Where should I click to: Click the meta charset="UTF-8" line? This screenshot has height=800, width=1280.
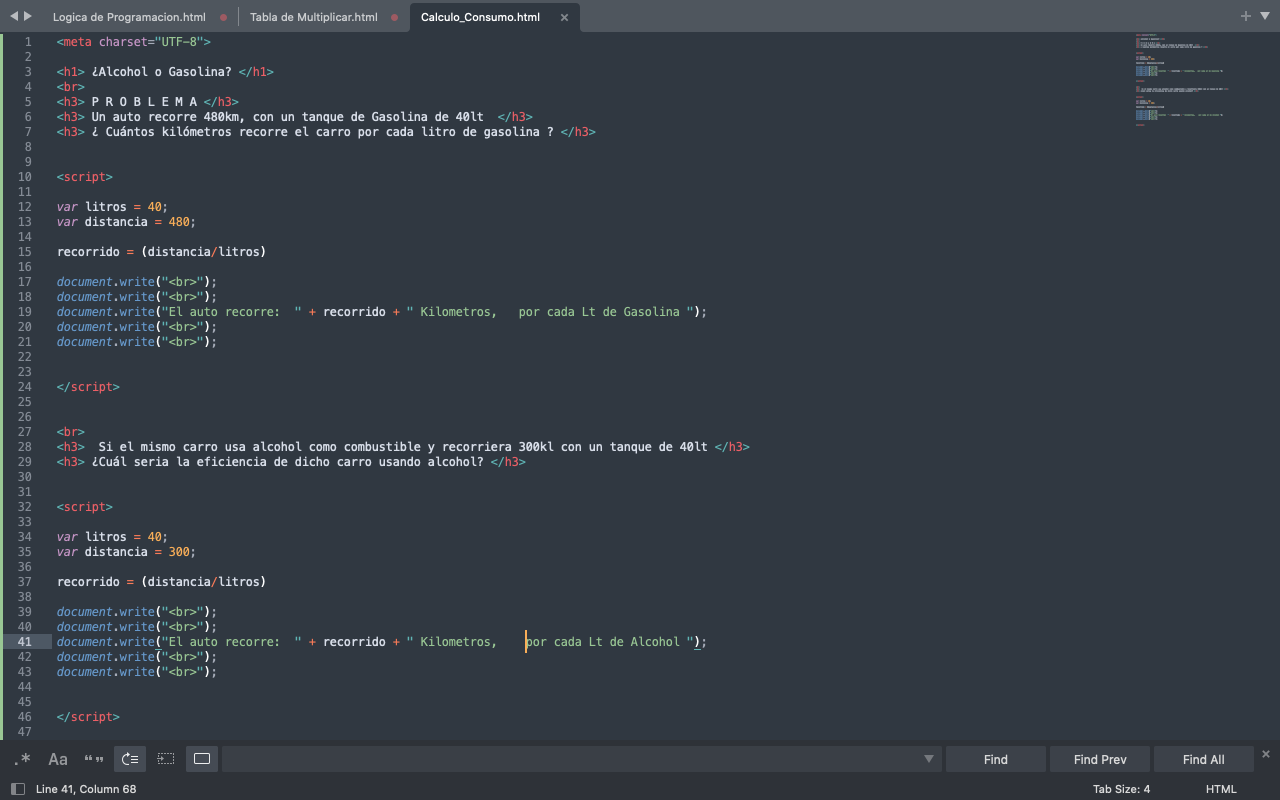[134, 42]
